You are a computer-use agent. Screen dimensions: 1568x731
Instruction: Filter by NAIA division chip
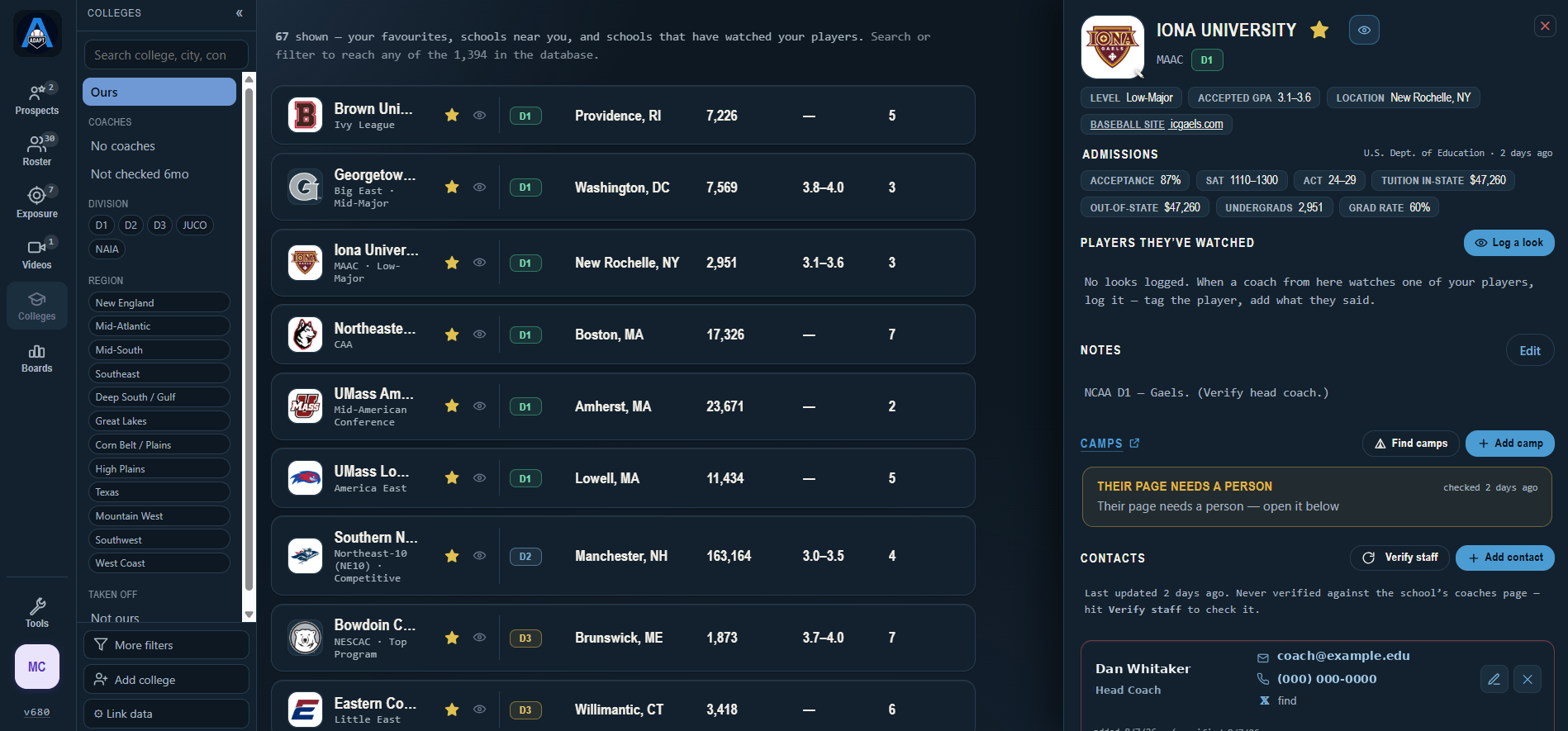(107, 249)
